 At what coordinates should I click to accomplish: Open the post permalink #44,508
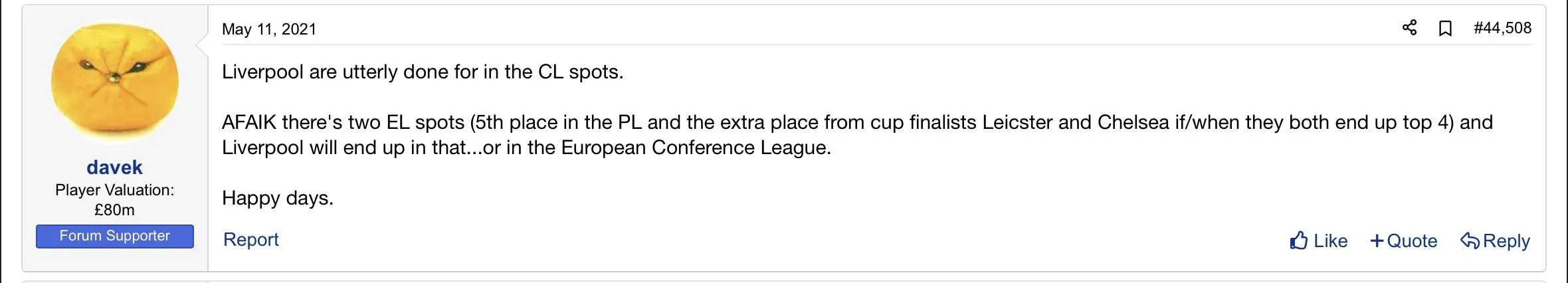click(1502, 28)
